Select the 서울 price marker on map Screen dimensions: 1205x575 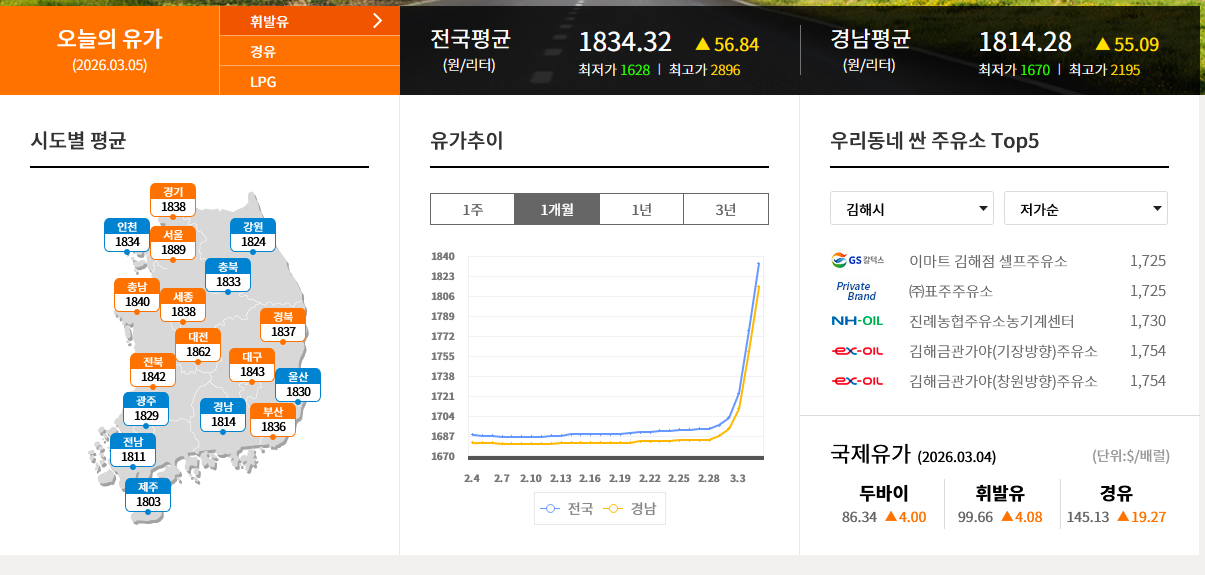tap(173, 242)
